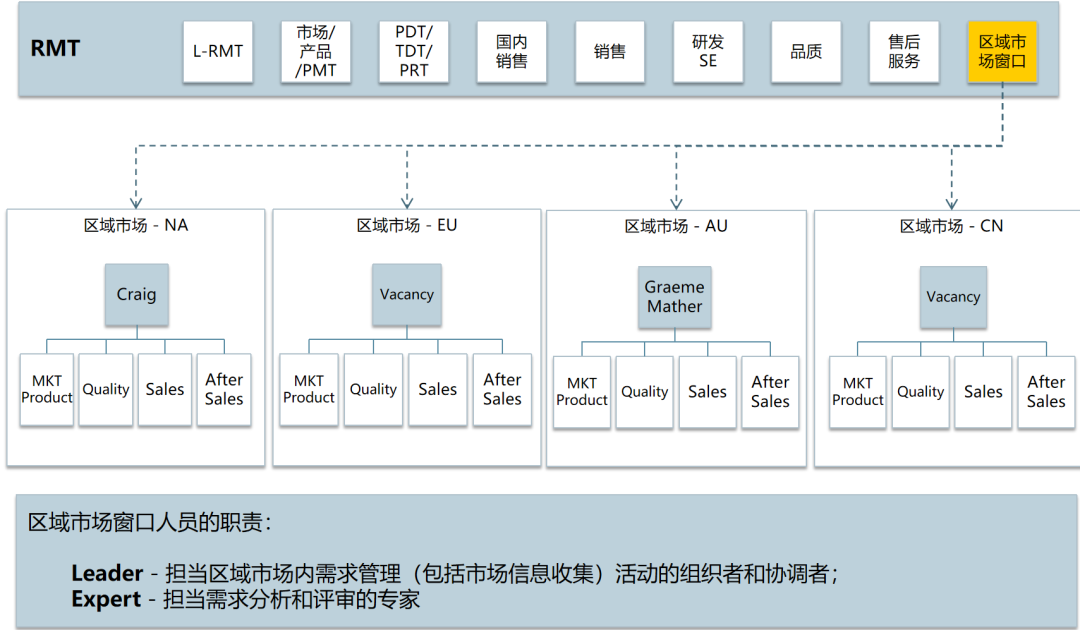Click the MKT Product box under Craig
The width and height of the screenshot is (1080, 630).
(x=46, y=389)
